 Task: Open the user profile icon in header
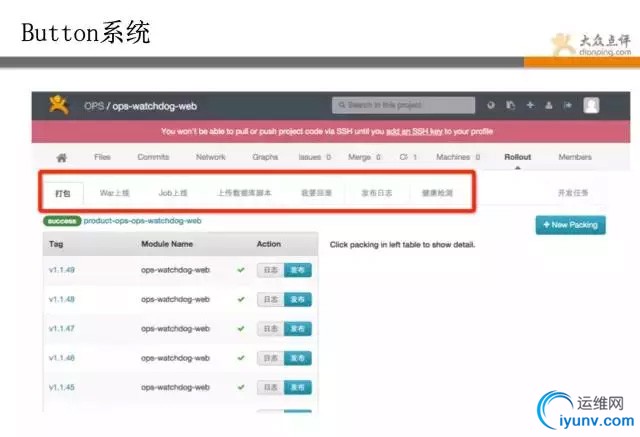[x=549, y=105]
